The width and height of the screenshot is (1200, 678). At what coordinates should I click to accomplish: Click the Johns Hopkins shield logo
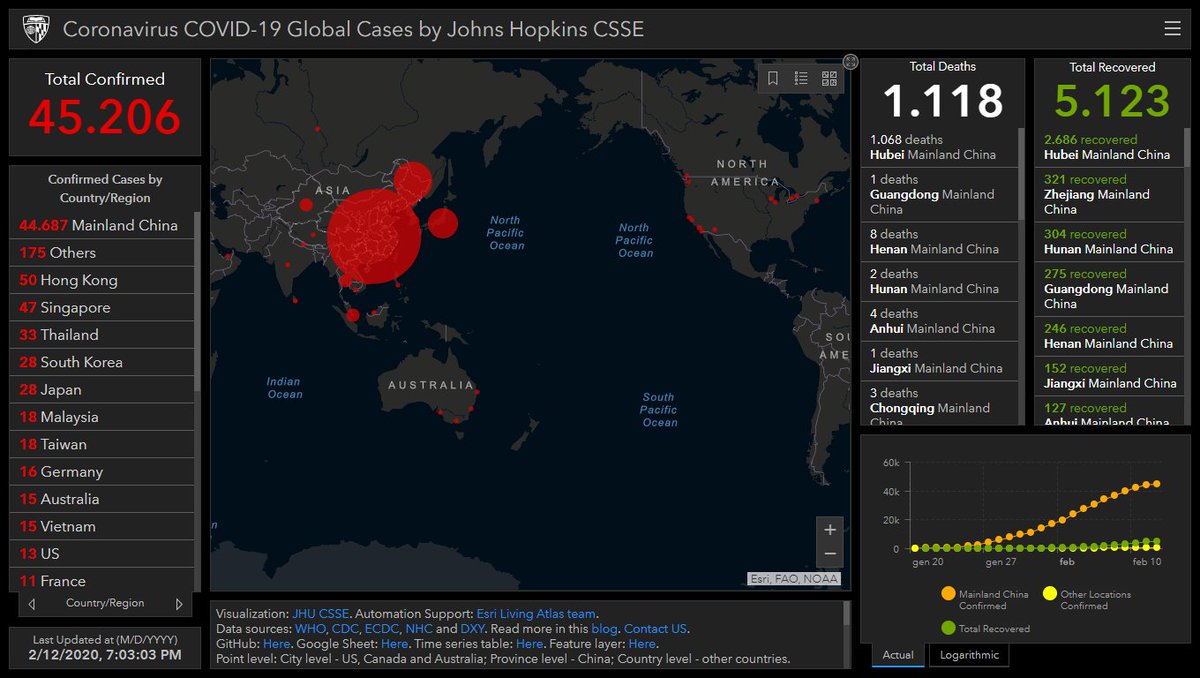pos(37,28)
